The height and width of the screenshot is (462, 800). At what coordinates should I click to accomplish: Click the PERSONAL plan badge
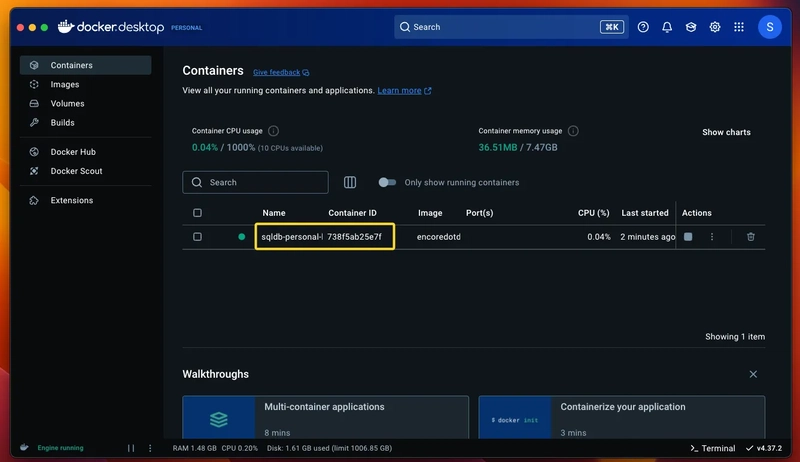[186, 28]
